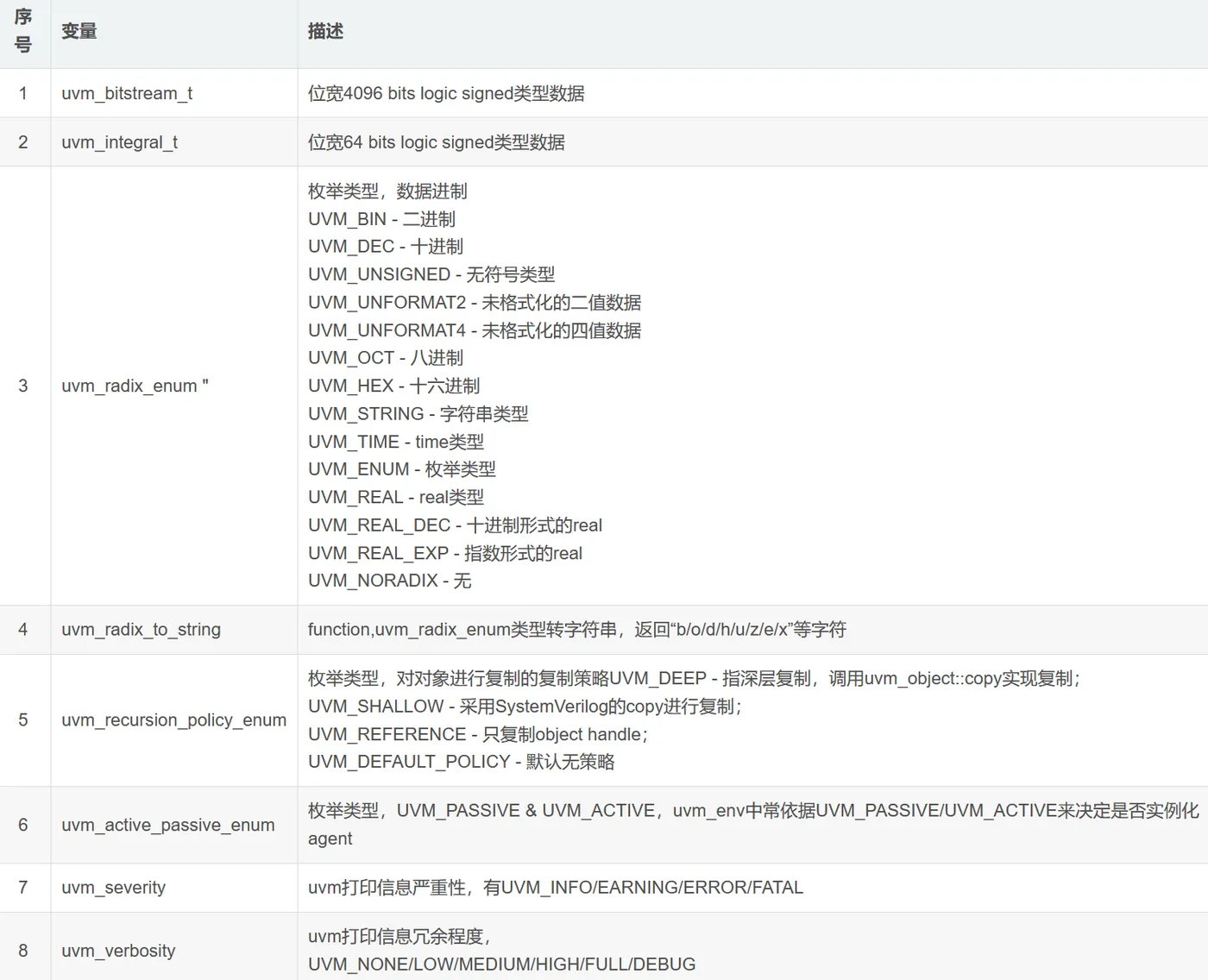The width and height of the screenshot is (1208, 980).
Task: Click the UVM_UNSIGNED - 无符号类型 line
Action: (431, 274)
